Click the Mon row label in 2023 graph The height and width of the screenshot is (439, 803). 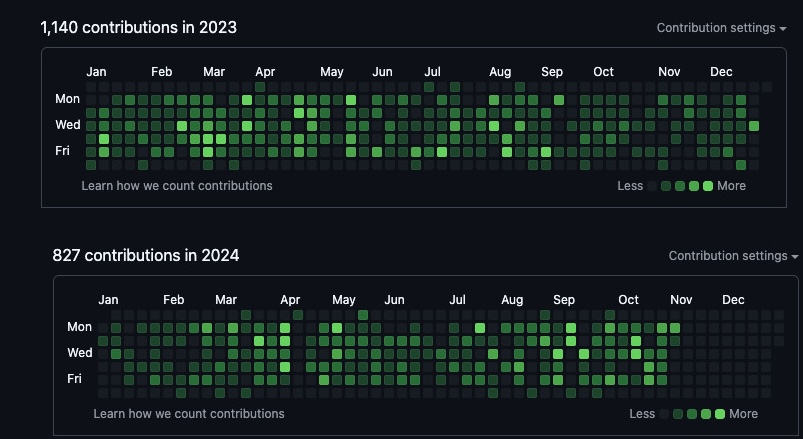tap(67, 99)
